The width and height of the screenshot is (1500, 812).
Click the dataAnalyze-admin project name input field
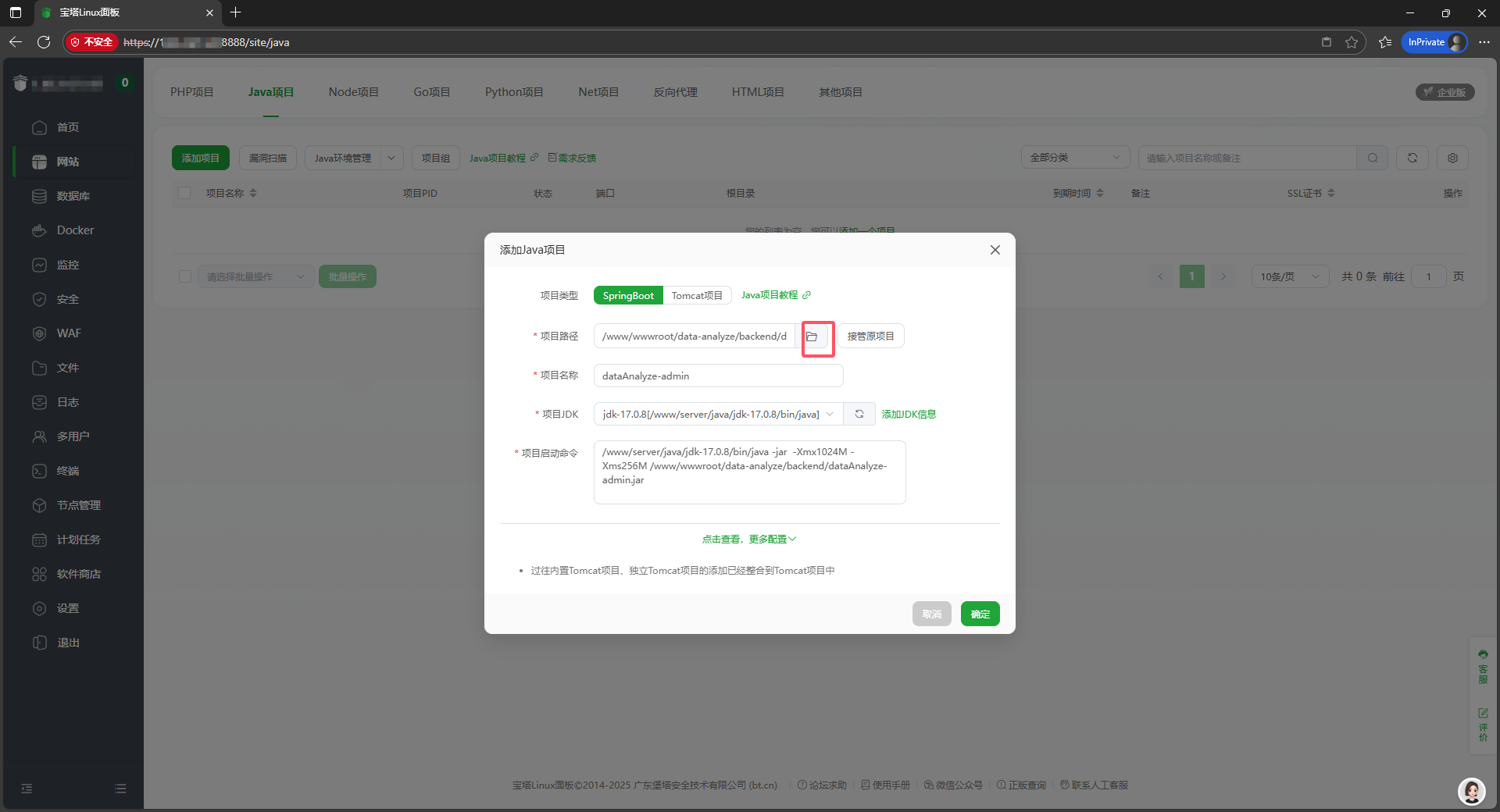point(717,376)
